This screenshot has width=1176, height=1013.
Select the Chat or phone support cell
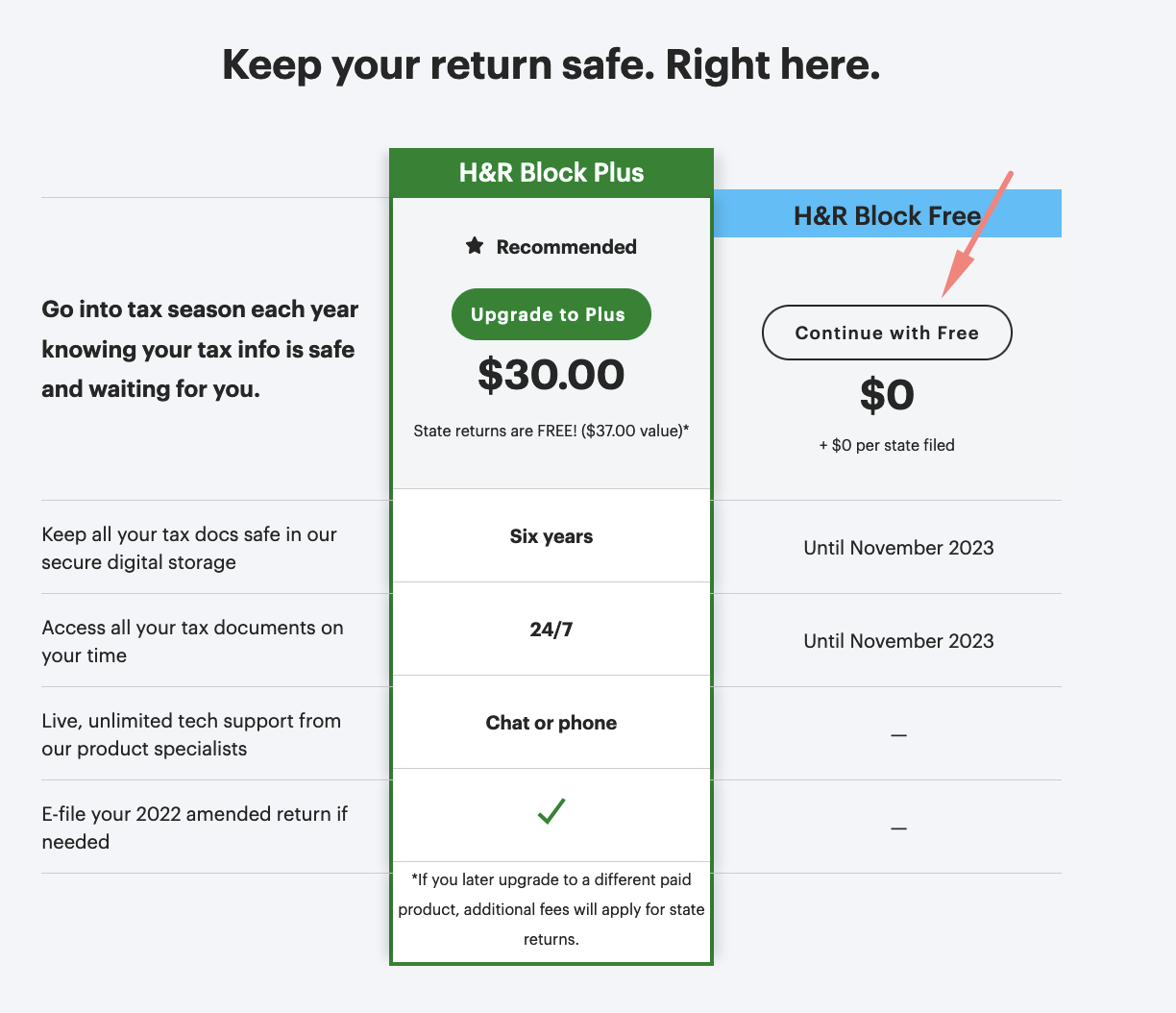(551, 723)
